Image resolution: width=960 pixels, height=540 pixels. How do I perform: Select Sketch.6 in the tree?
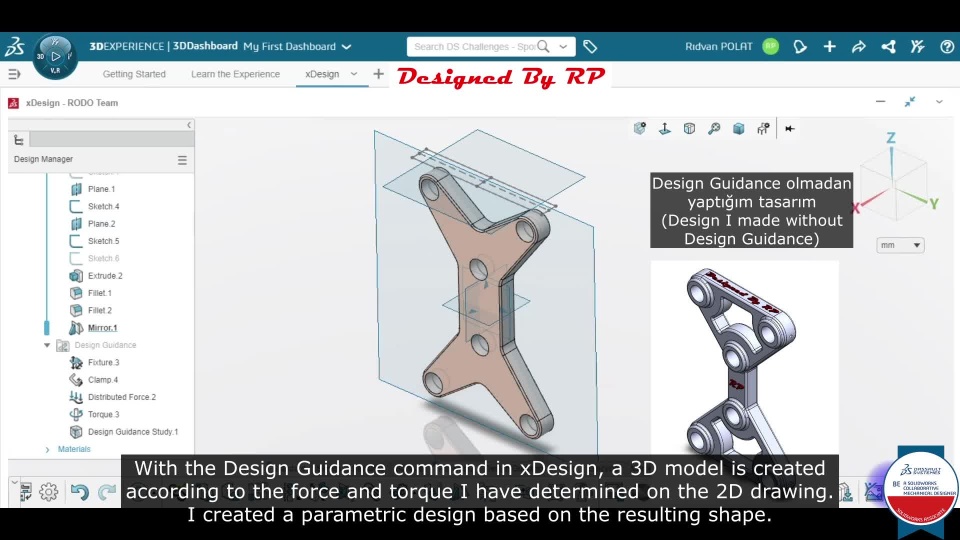coord(103,258)
